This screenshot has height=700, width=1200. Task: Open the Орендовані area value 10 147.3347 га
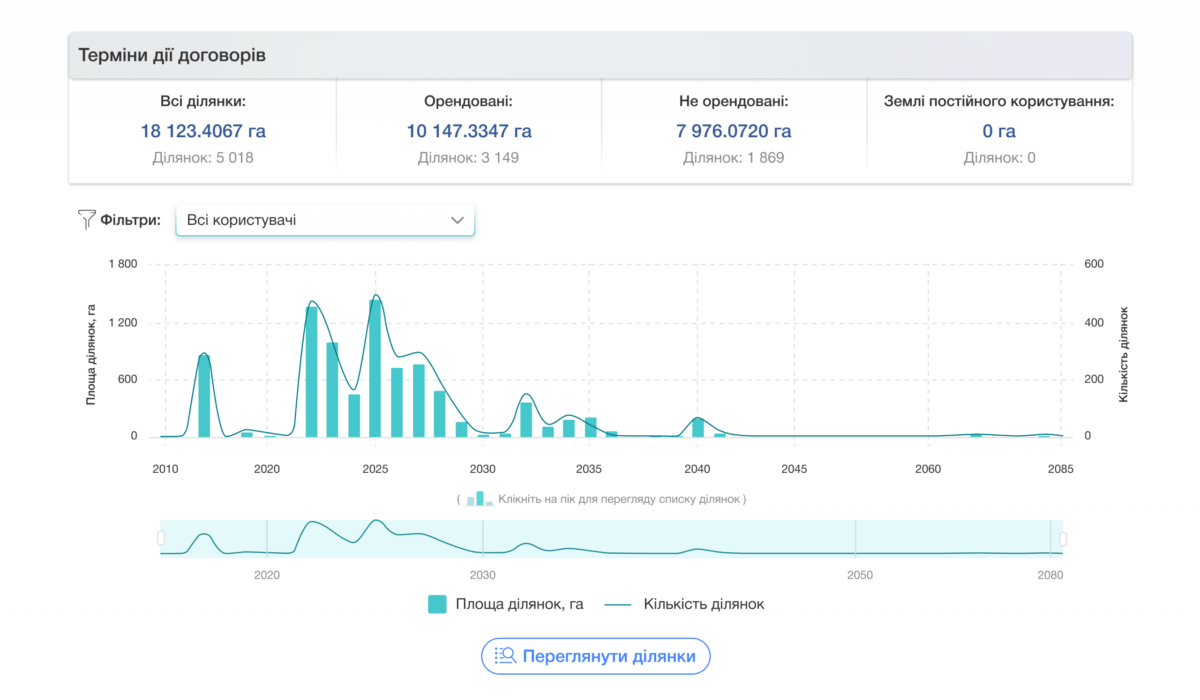pyautogui.click(x=469, y=131)
